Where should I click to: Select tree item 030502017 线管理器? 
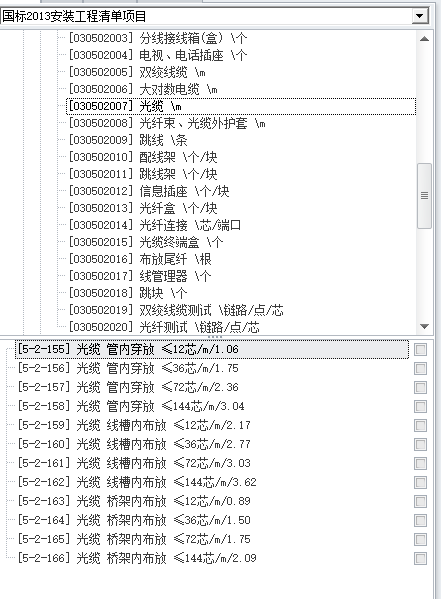(140, 276)
